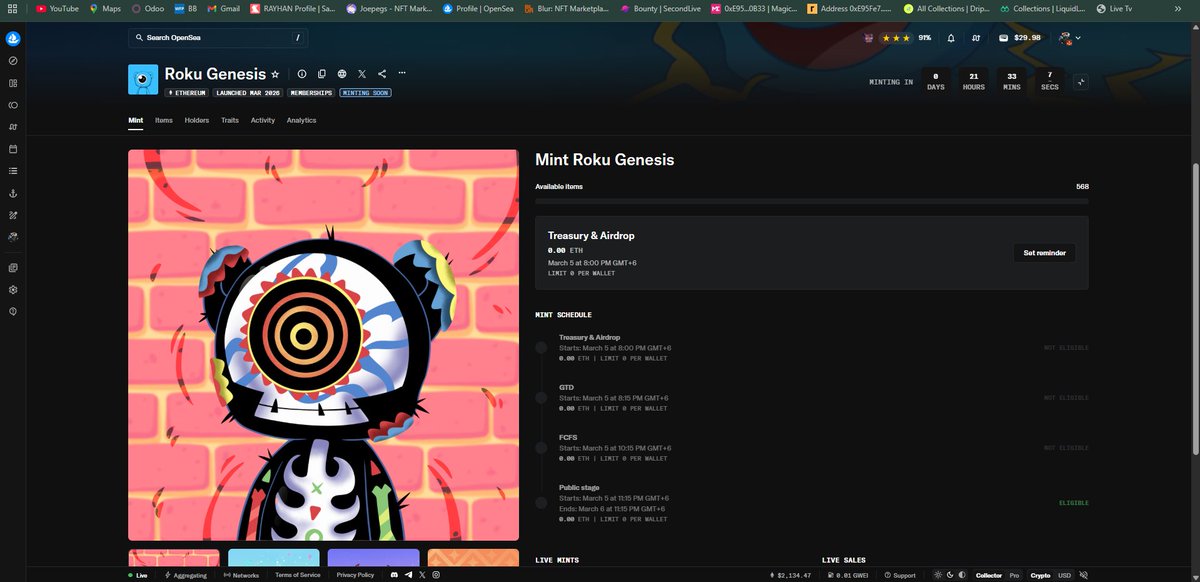Open the Support link in footer

pos(900,575)
